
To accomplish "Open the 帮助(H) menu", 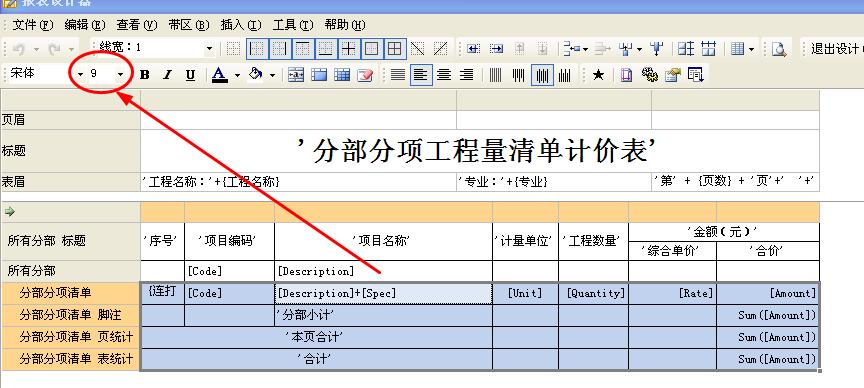I will [345, 25].
